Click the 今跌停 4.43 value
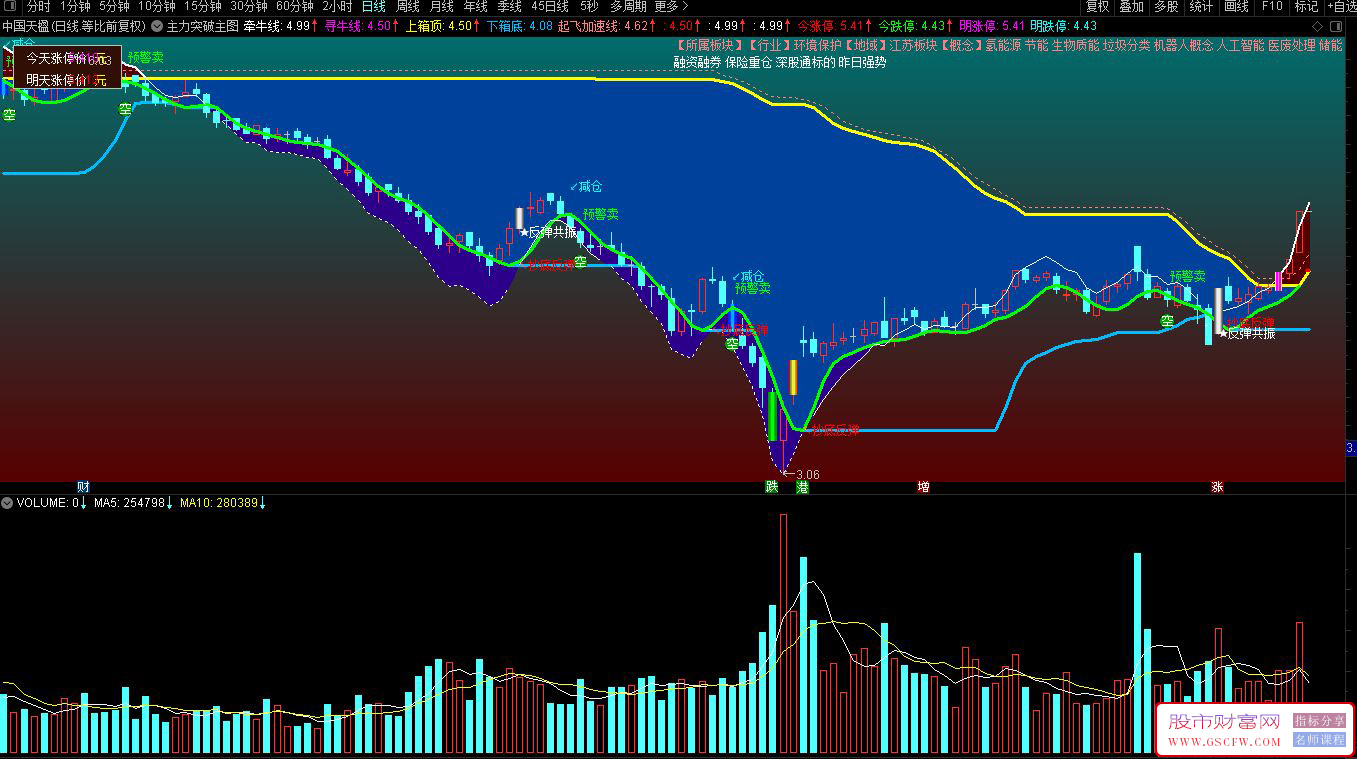 [x=911, y=25]
